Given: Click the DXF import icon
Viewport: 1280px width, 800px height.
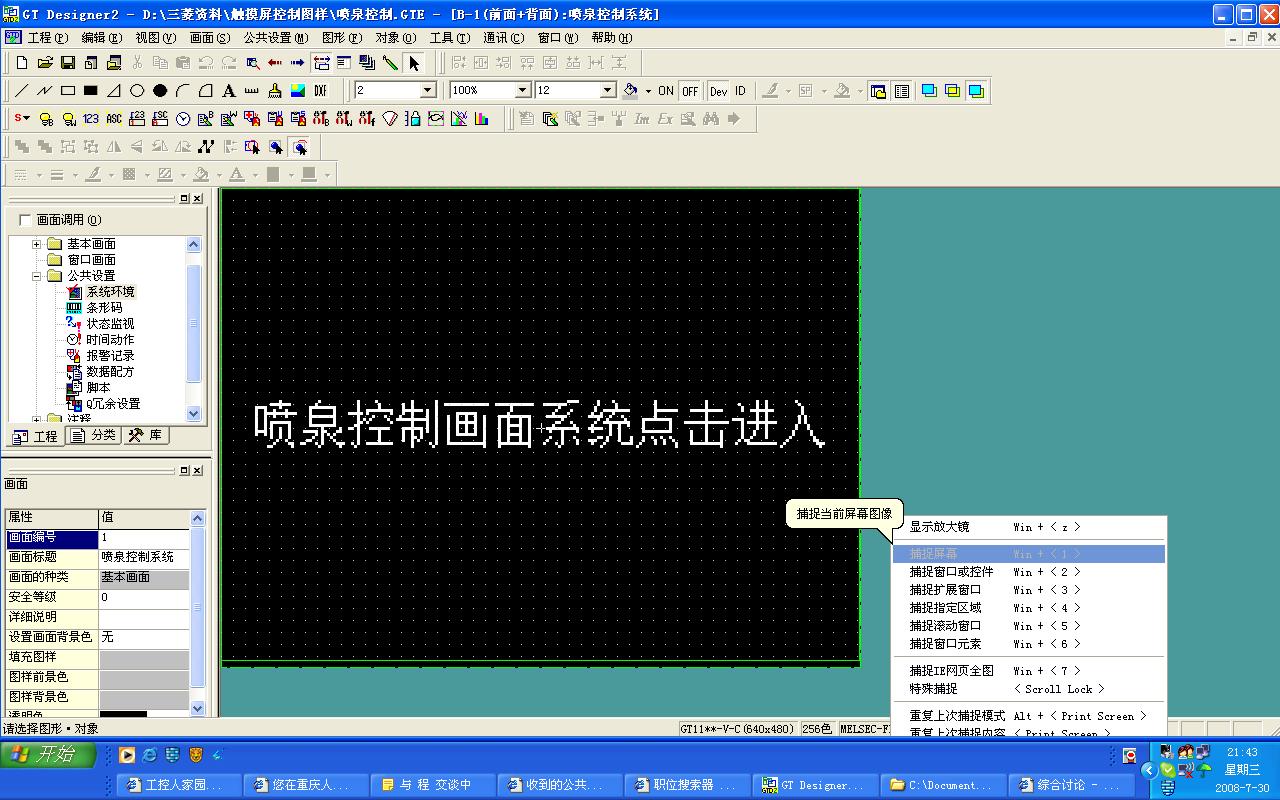Looking at the screenshot, I should click(x=321, y=91).
